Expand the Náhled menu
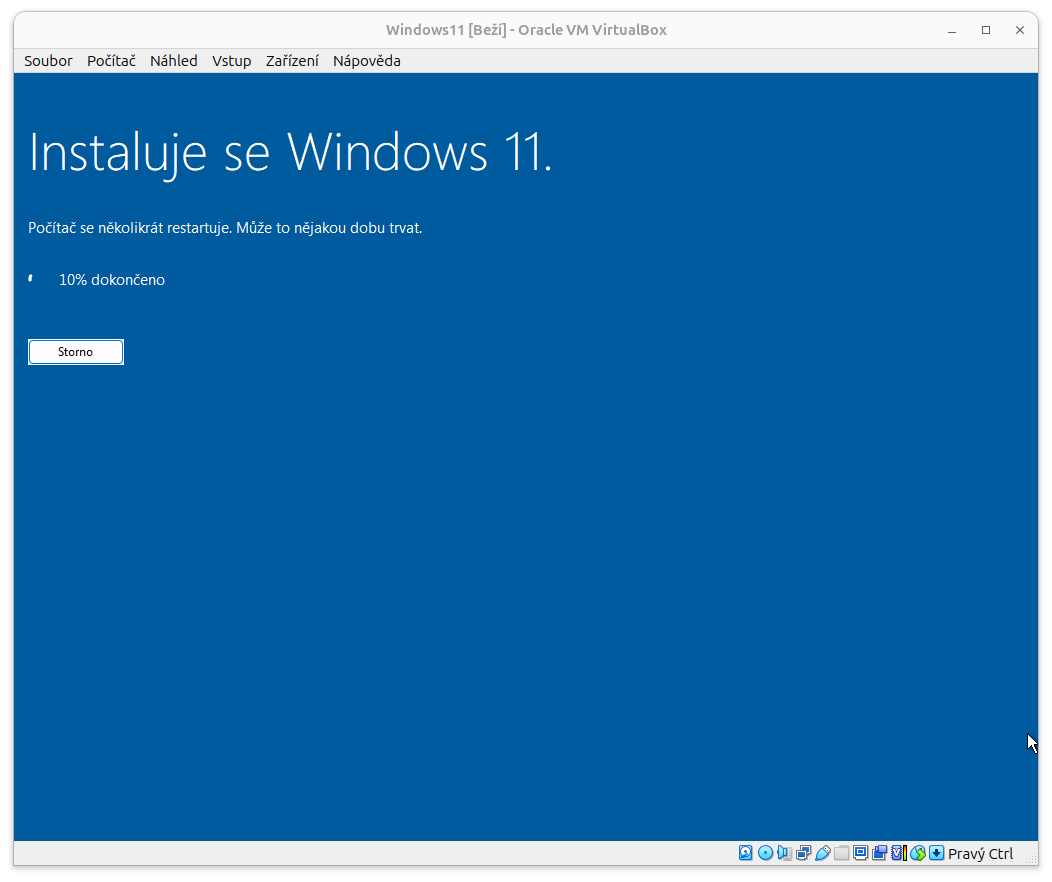The height and width of the screenshot is (882, 1052). [173, 60]
